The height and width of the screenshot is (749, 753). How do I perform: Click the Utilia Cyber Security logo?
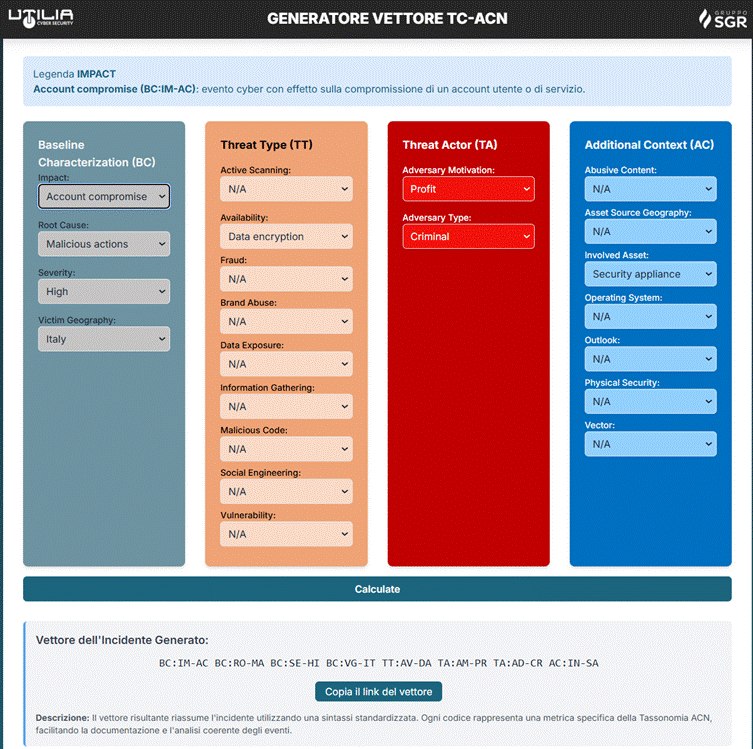coord(41,18)
